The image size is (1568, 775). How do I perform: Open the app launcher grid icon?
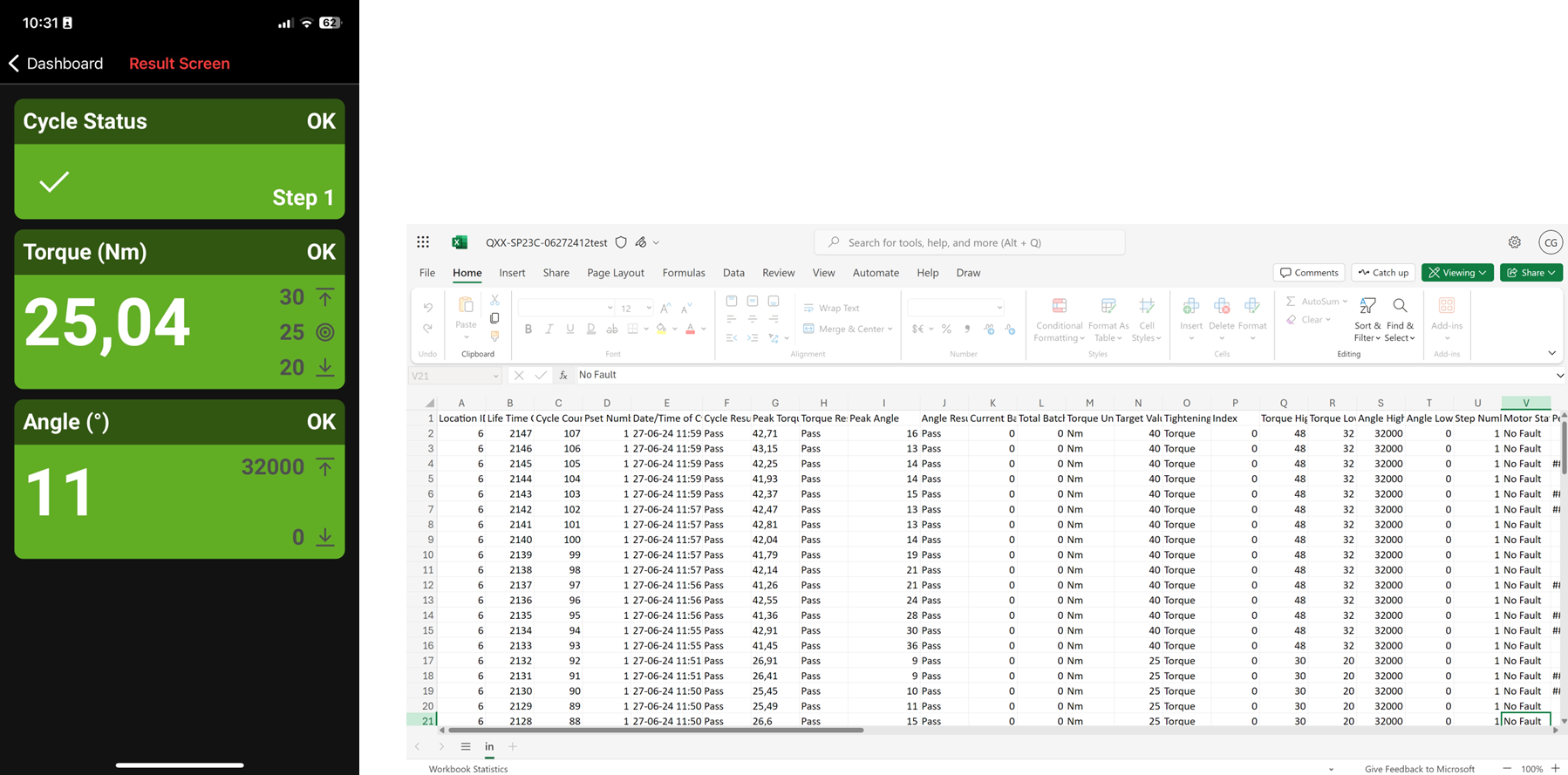pos(423,242)
